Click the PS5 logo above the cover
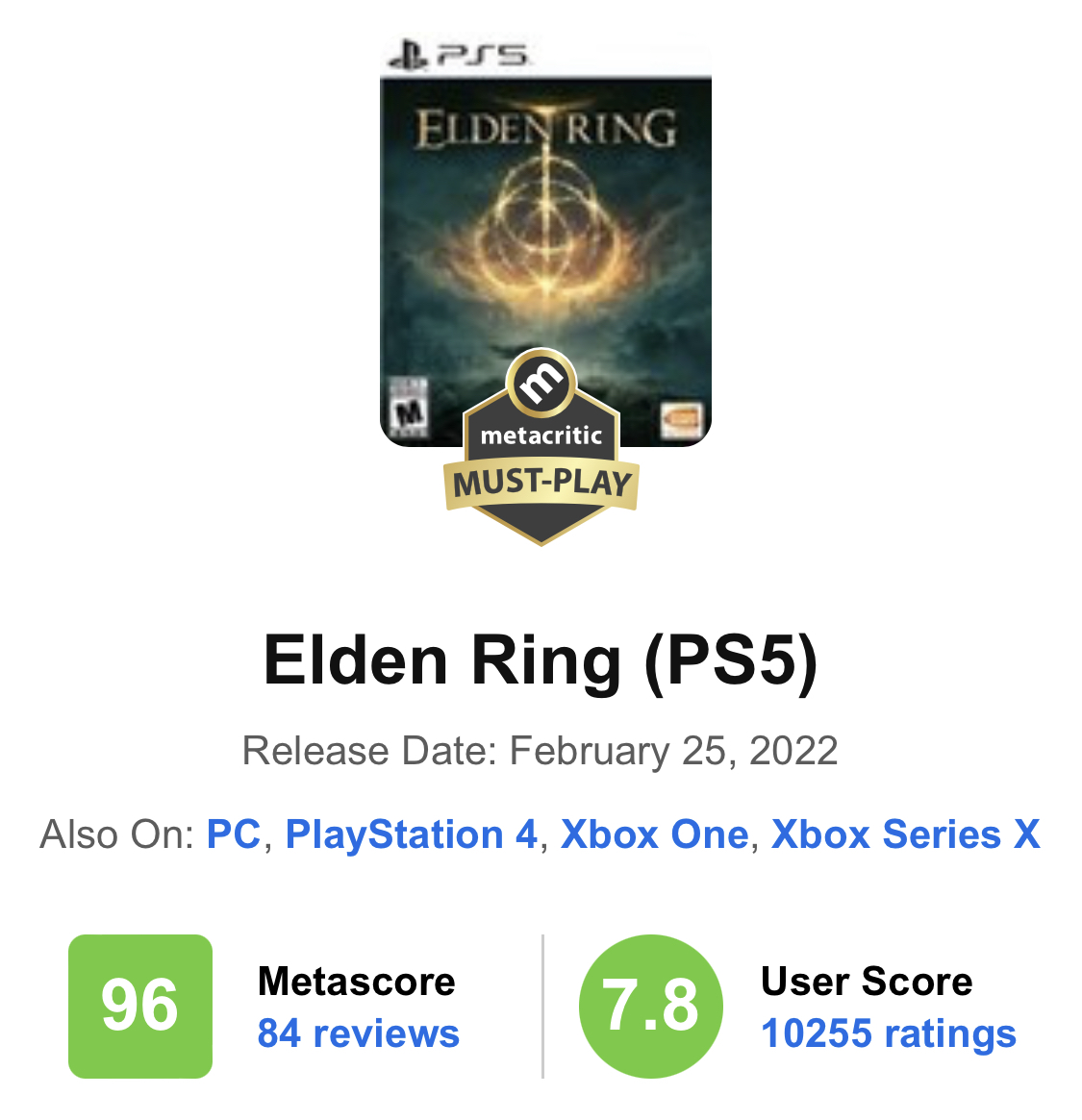This screenshot has height=1120, width=1082. pos(458,56)
